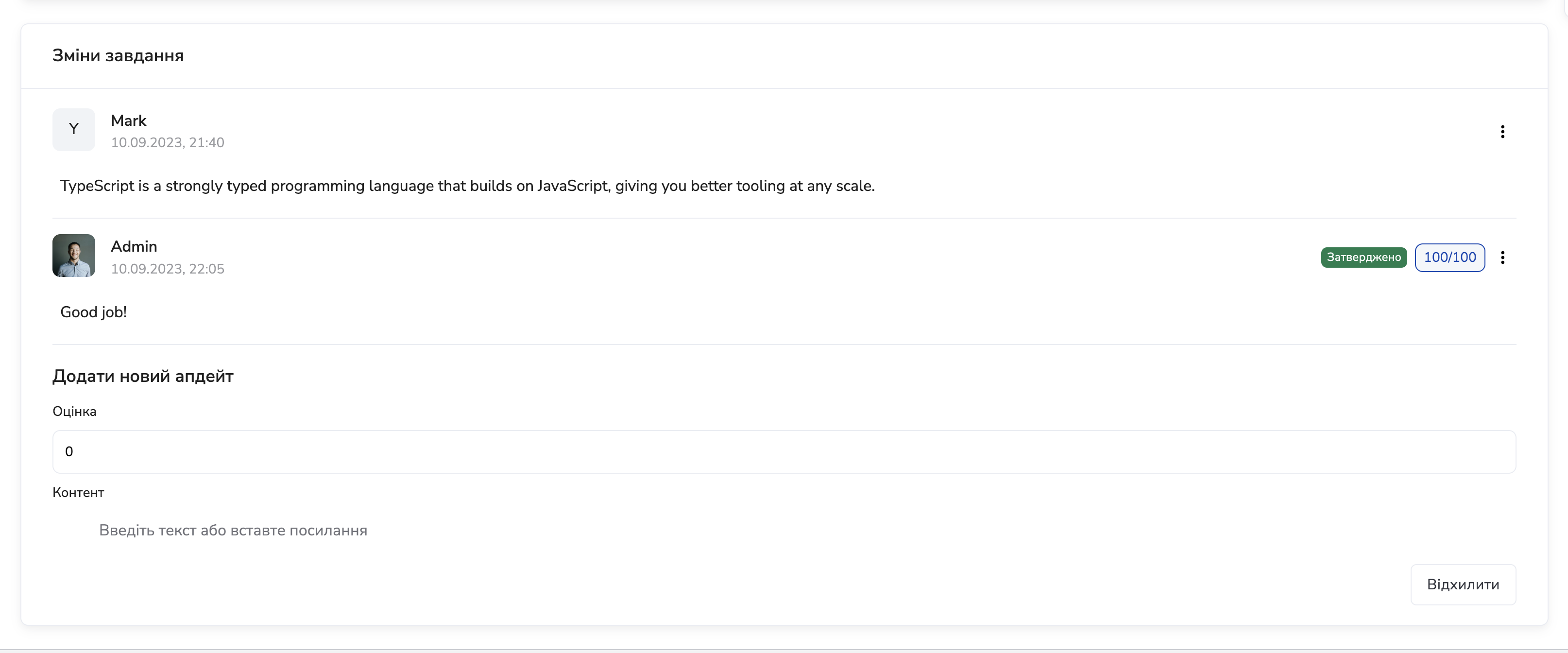Click the green "Затверджено" status badge
This screenshot has width=1568, height=653.
pos(1363,258)
